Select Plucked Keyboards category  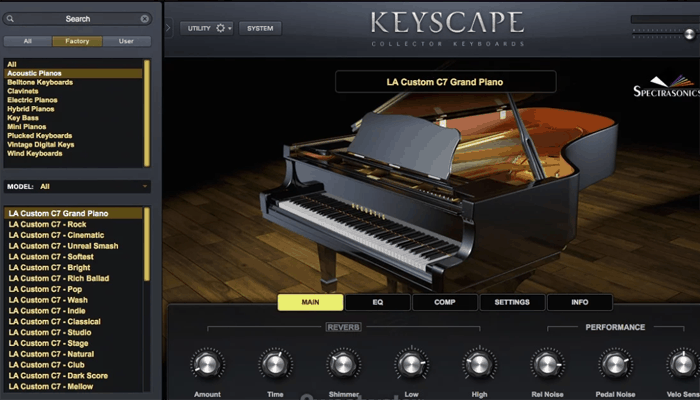pos(74,136)
